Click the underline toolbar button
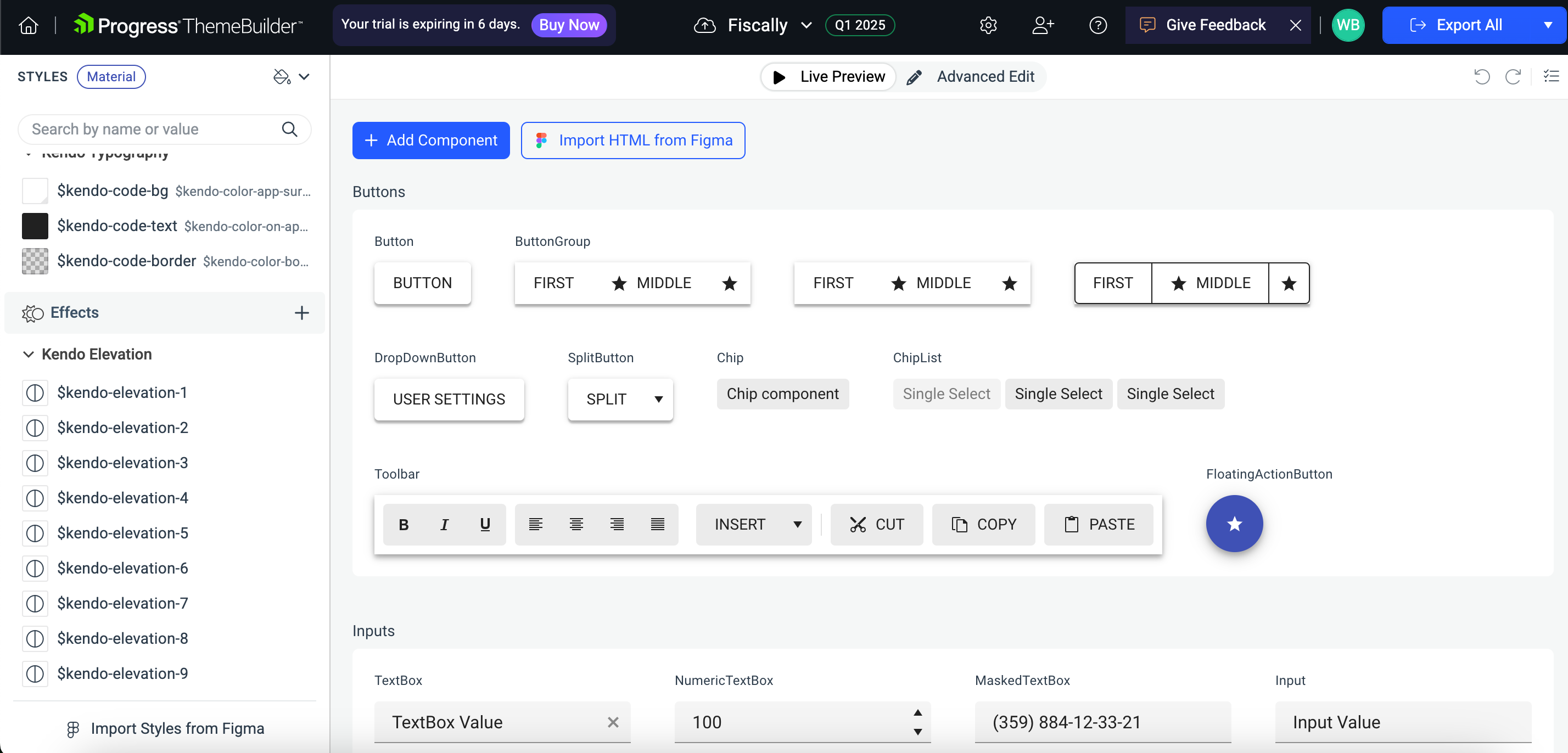Image resolution: width=1568 pixels, height=753 pixels. click(485, 524)
